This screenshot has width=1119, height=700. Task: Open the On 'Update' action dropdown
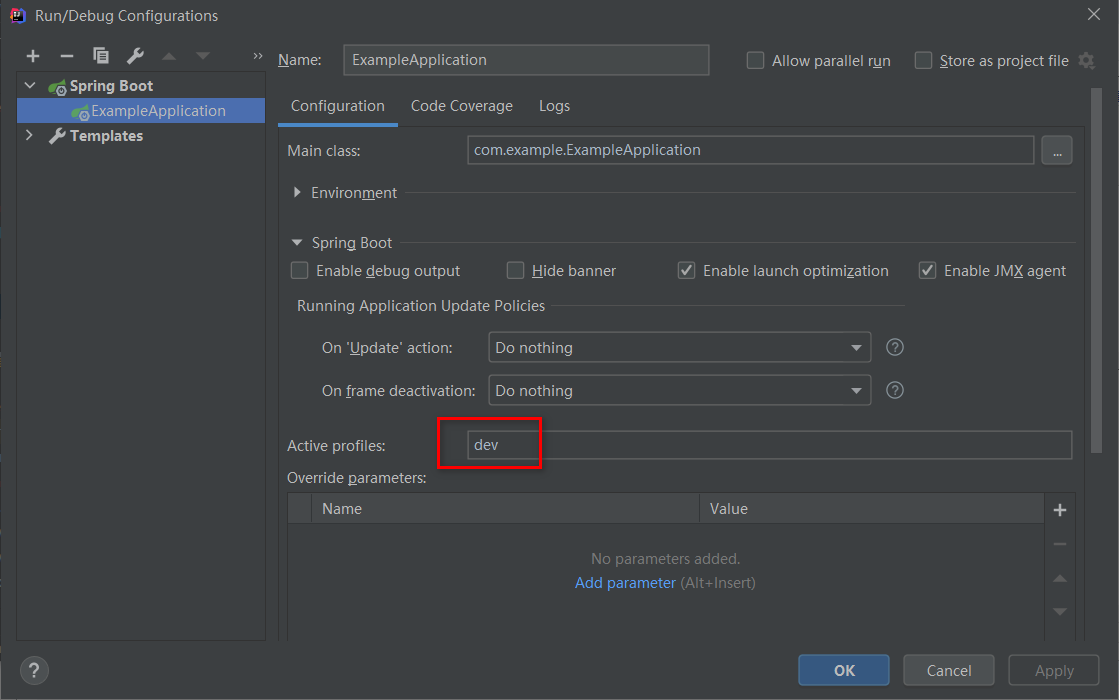[x=679, y=348]
